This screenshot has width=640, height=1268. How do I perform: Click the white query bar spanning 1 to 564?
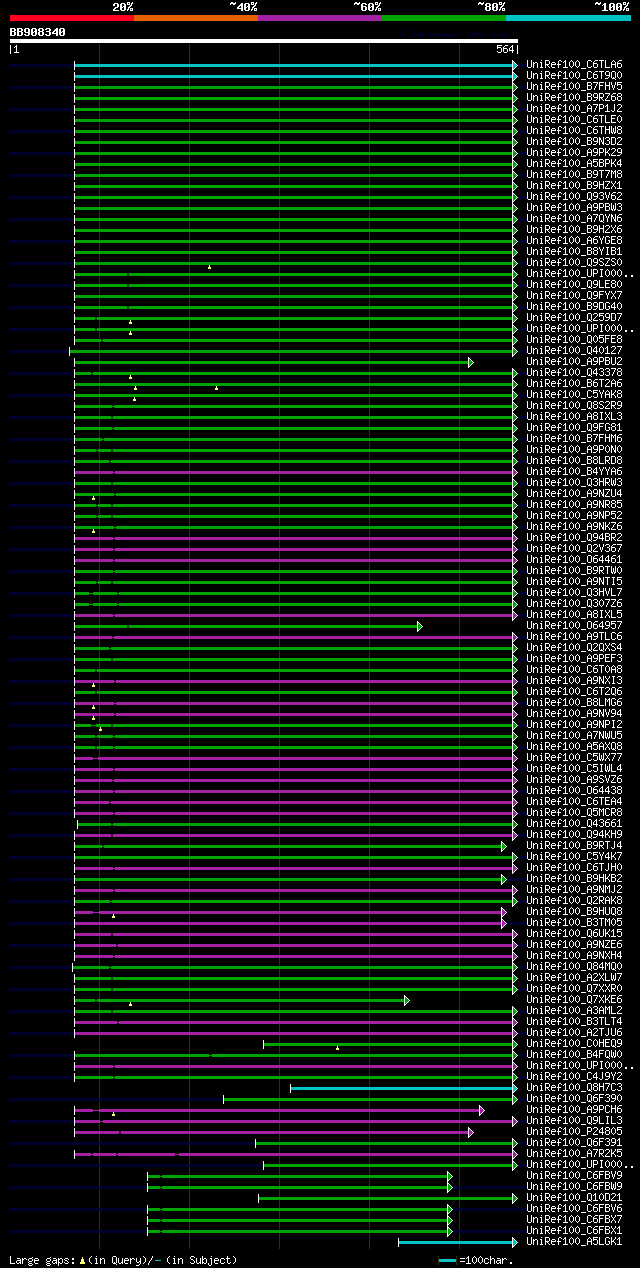264,41
